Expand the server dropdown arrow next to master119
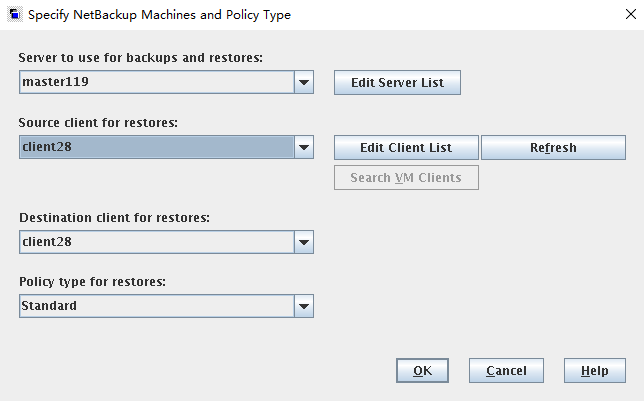Viewport: 644px width, 401px height. point(304,83)
